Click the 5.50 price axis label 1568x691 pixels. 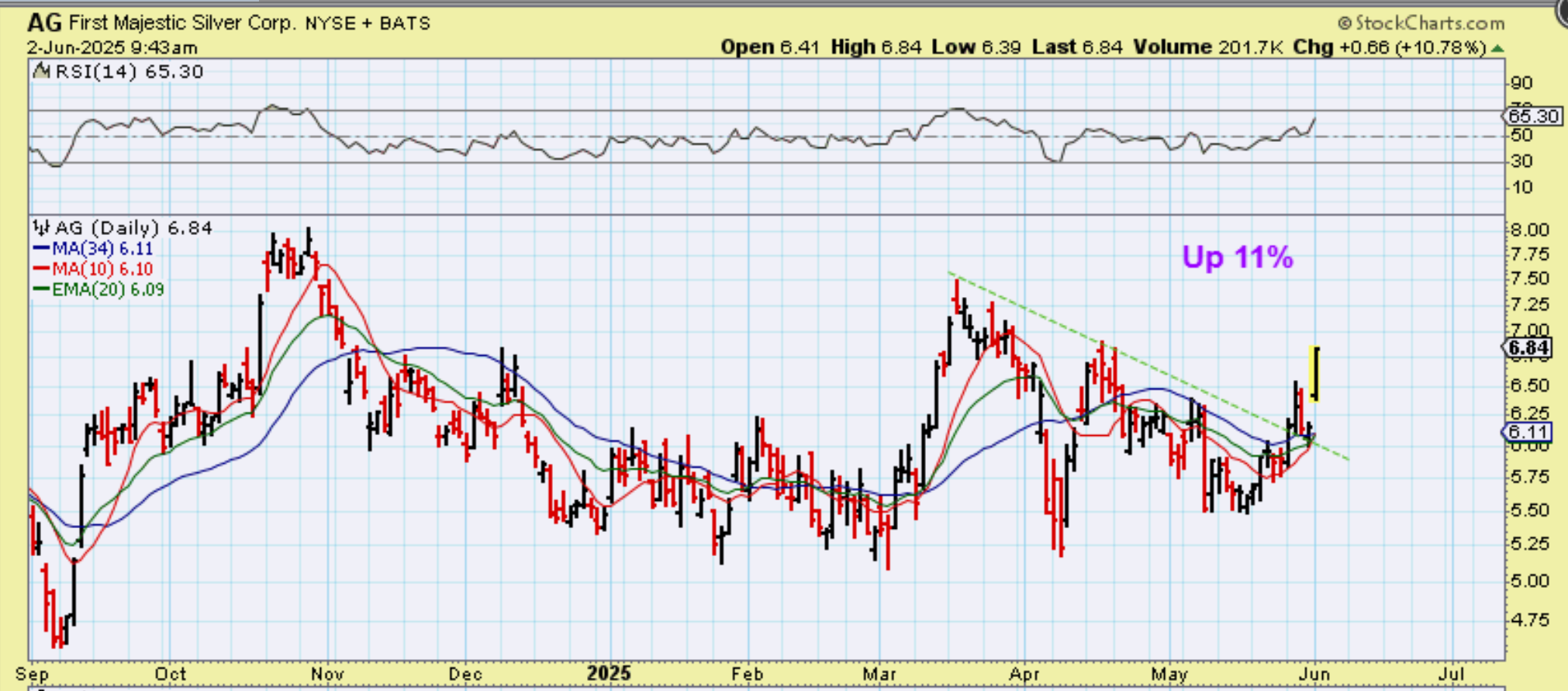click(1529, 510)
